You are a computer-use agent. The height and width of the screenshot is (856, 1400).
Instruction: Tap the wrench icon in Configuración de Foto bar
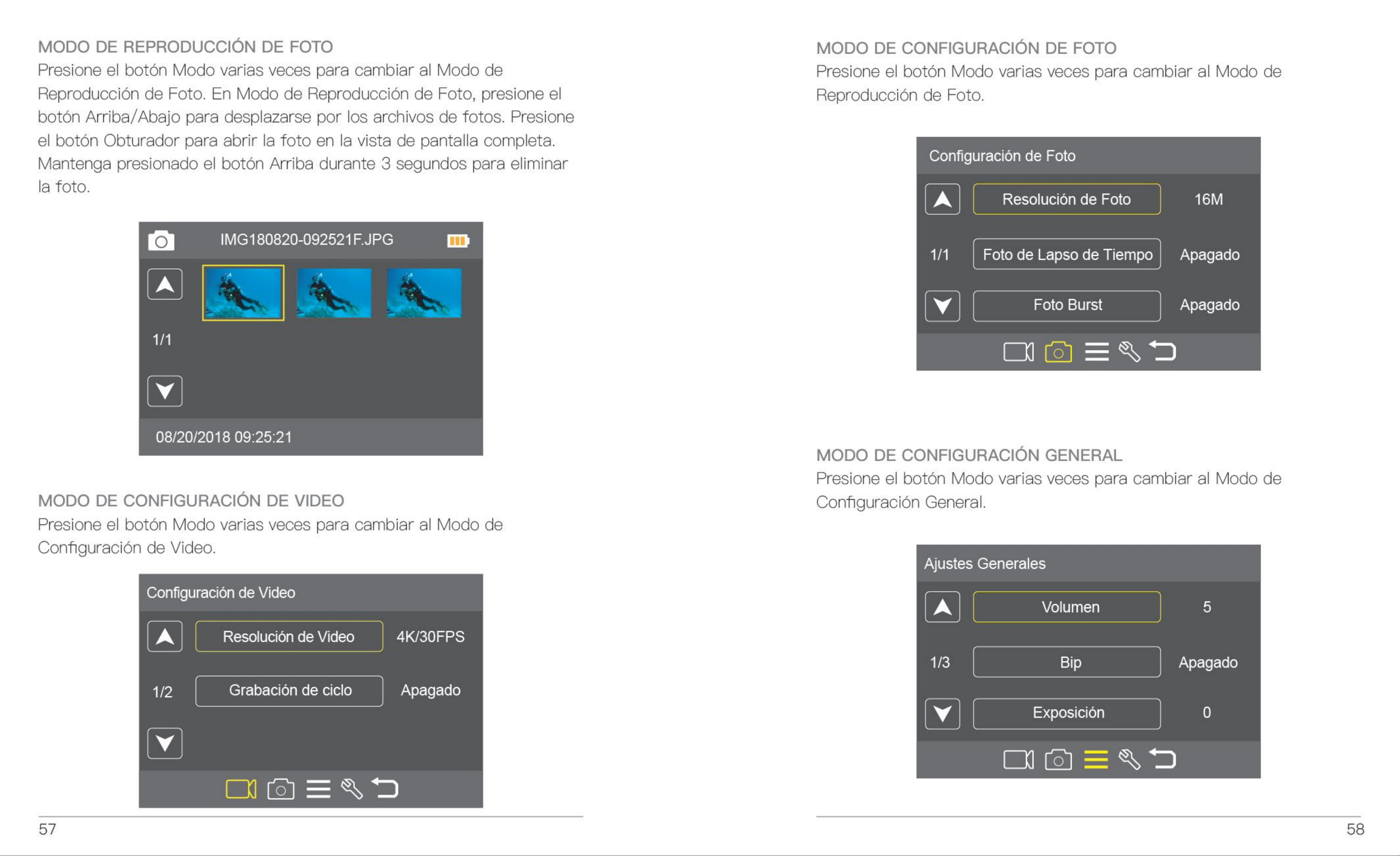1129,352
